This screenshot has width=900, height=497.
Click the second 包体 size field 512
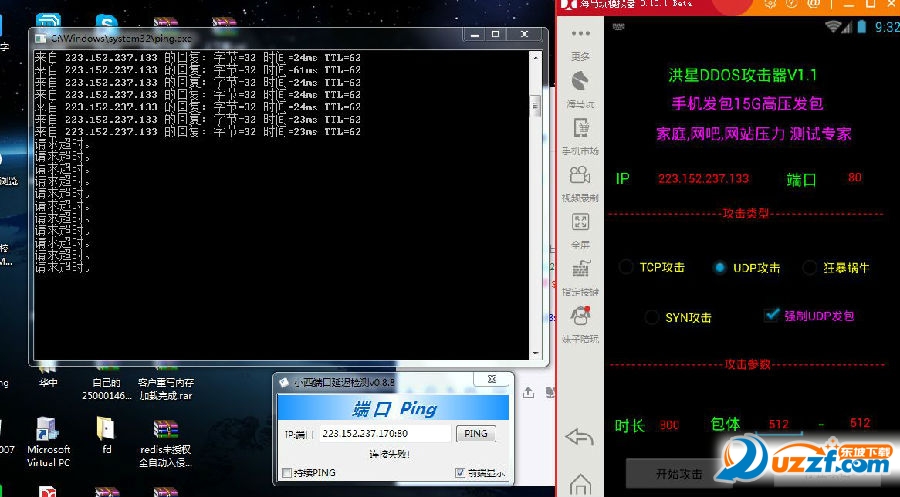point(860,423)
